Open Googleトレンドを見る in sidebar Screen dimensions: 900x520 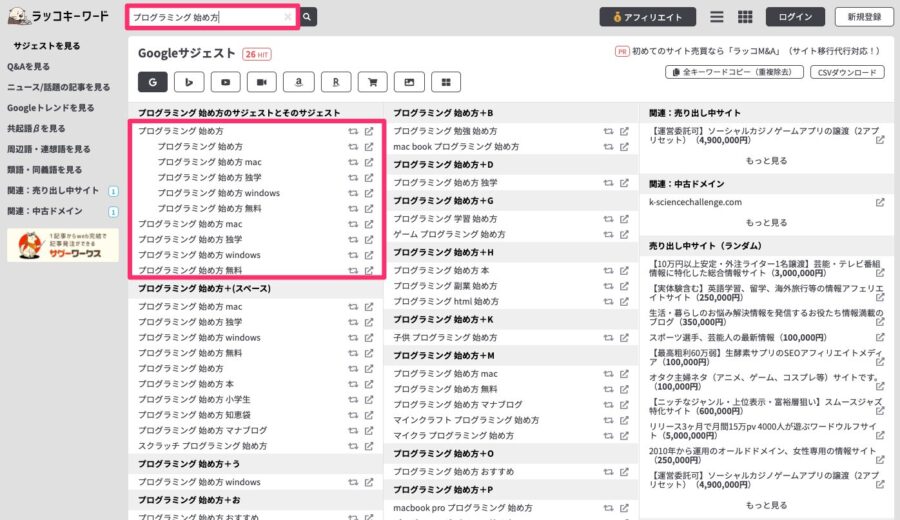[x=51, y=108]
